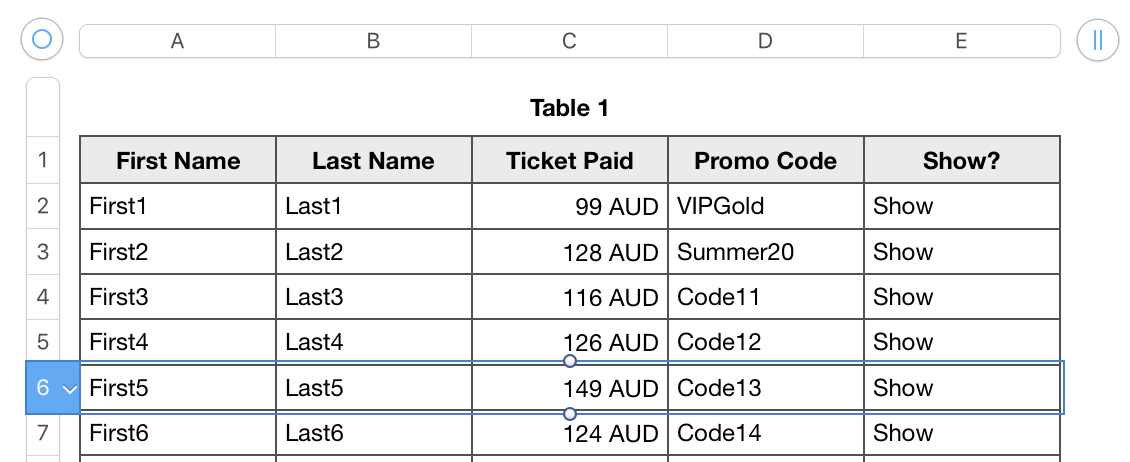This screenshot has width=1130, height=462.
Task: Open row 6 dropdown arrow menu
Action: coord(69,389)
